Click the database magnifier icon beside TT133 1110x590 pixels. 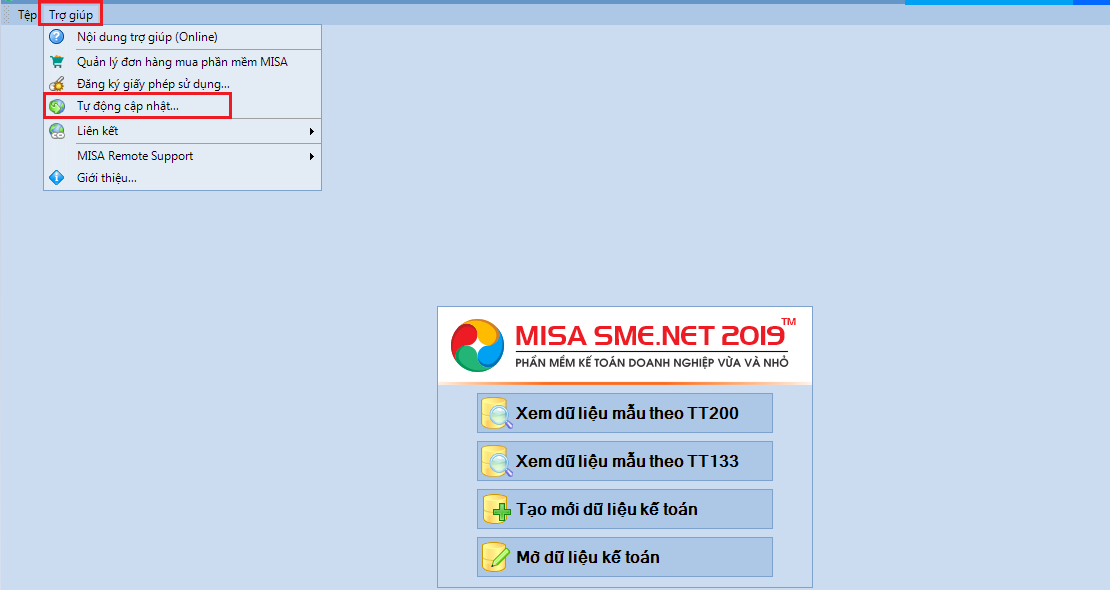496,461
